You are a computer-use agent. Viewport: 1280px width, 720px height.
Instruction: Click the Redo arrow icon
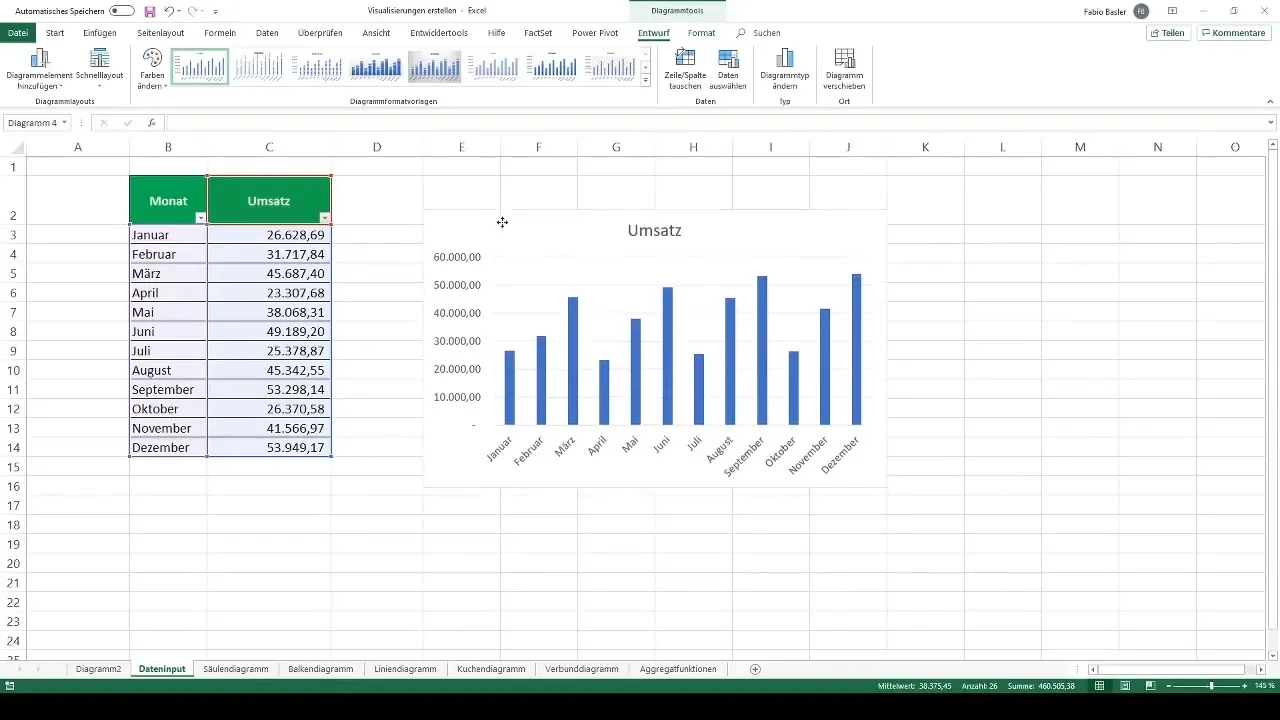tap(193, 11)
